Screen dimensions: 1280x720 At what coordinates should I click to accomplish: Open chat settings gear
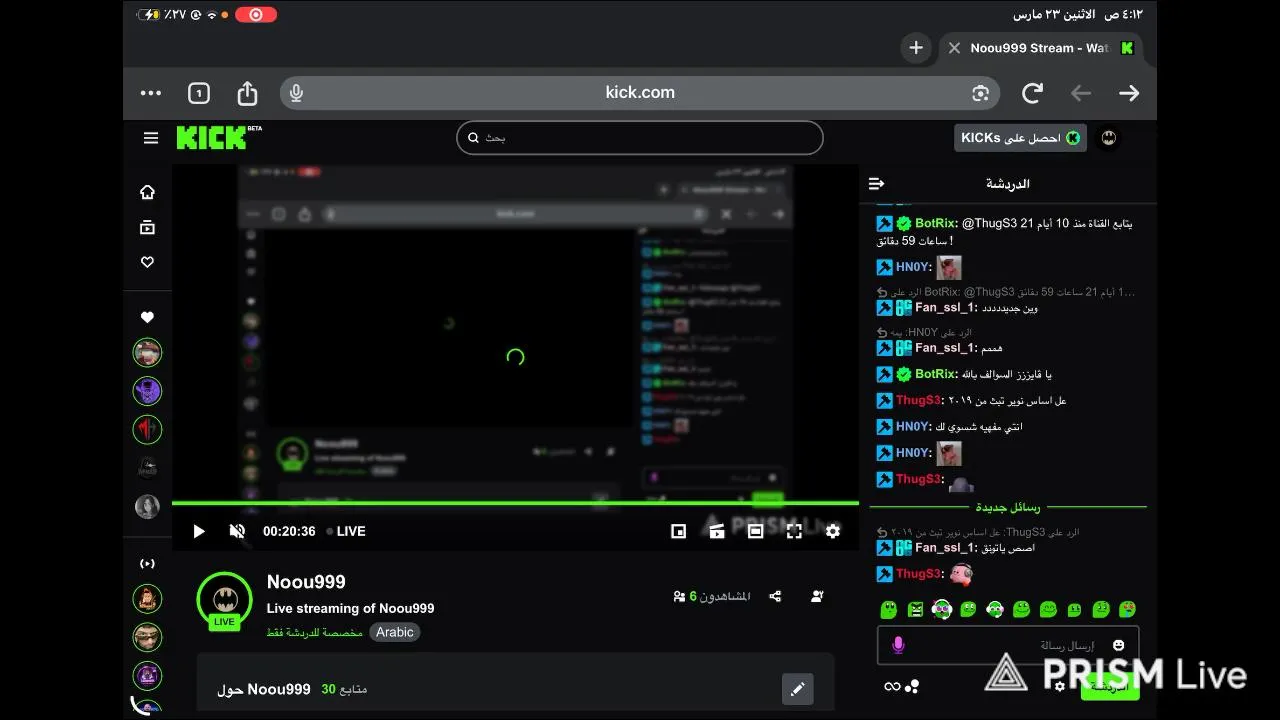pyautogui.click(x=1059, y=686)
